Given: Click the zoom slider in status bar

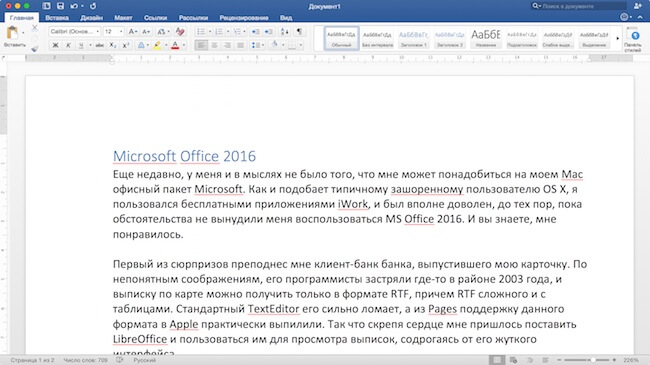Looking at the screenshot, I should pos(587,360).
